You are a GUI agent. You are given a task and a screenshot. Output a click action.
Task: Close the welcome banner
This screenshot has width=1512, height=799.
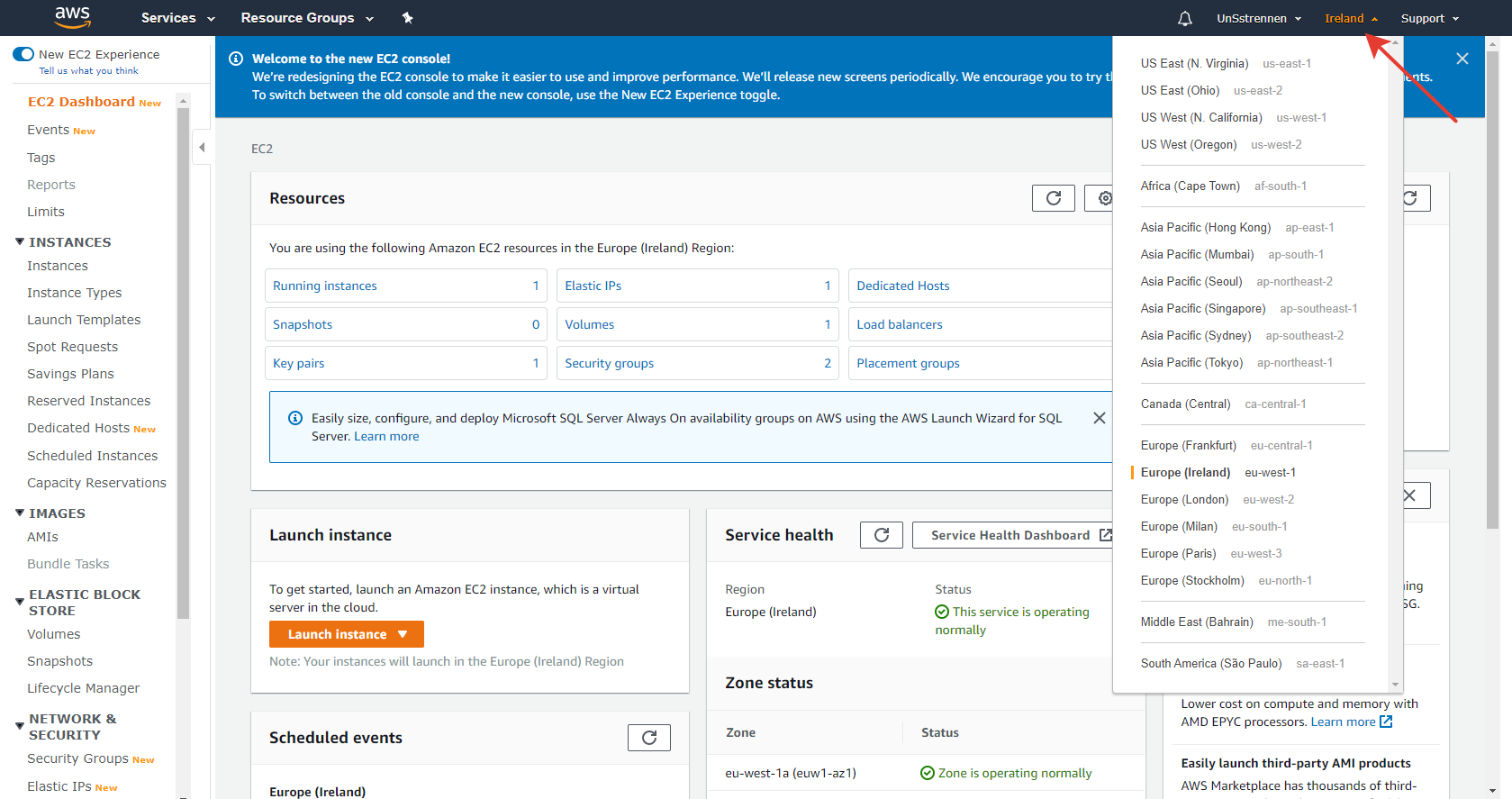1462,59
